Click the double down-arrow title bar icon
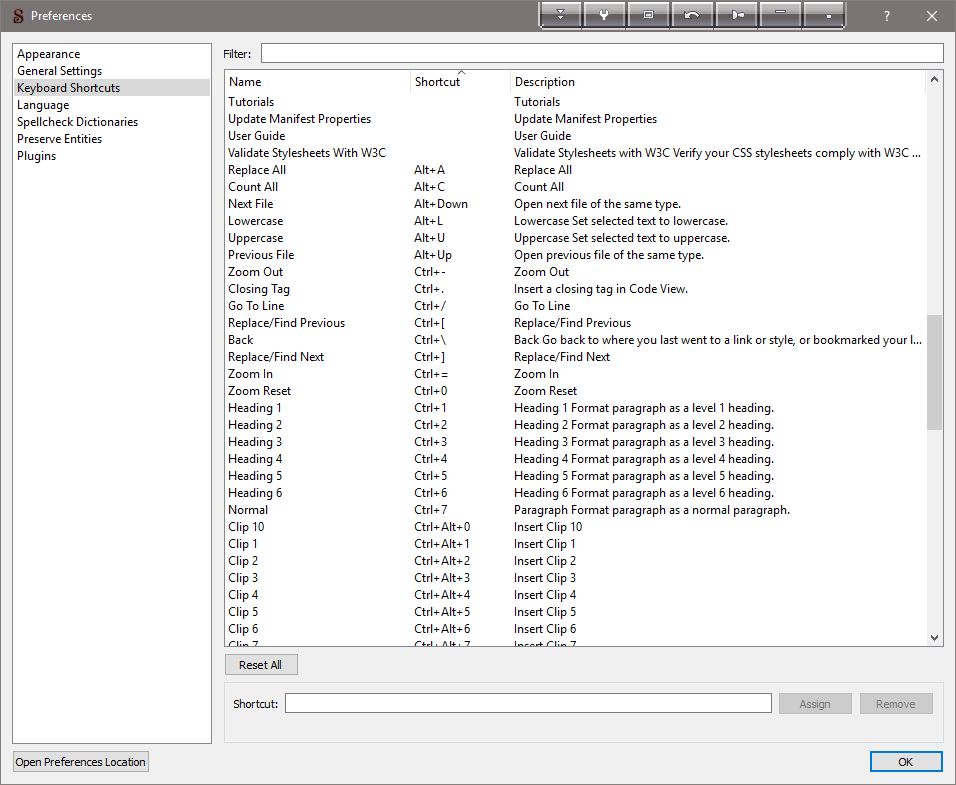Image resolution: width=956 pixels, height=785 pixels. 560,15
